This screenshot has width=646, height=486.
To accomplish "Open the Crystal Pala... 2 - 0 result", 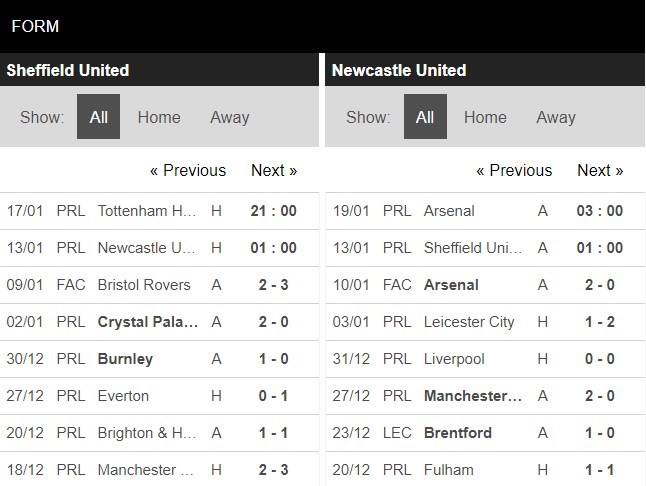I will click(159, 322).
